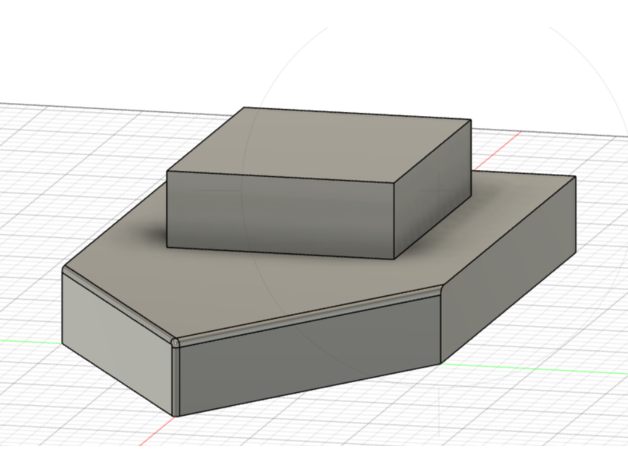Select the base's front corner vertical edge
This screenshot has width=628, height=472.
pos(175,380)
